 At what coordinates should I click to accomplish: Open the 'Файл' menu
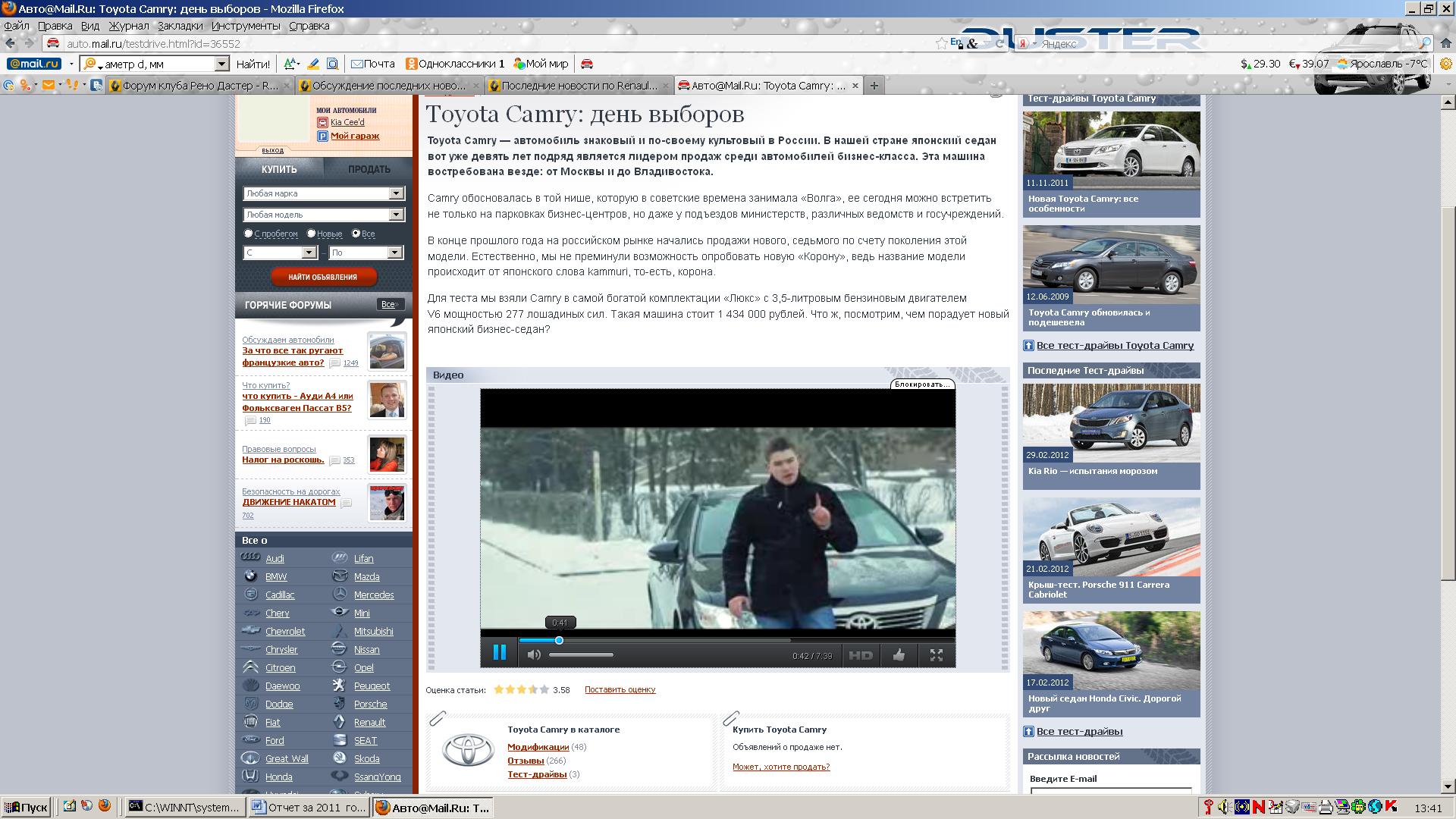[17, 26]
